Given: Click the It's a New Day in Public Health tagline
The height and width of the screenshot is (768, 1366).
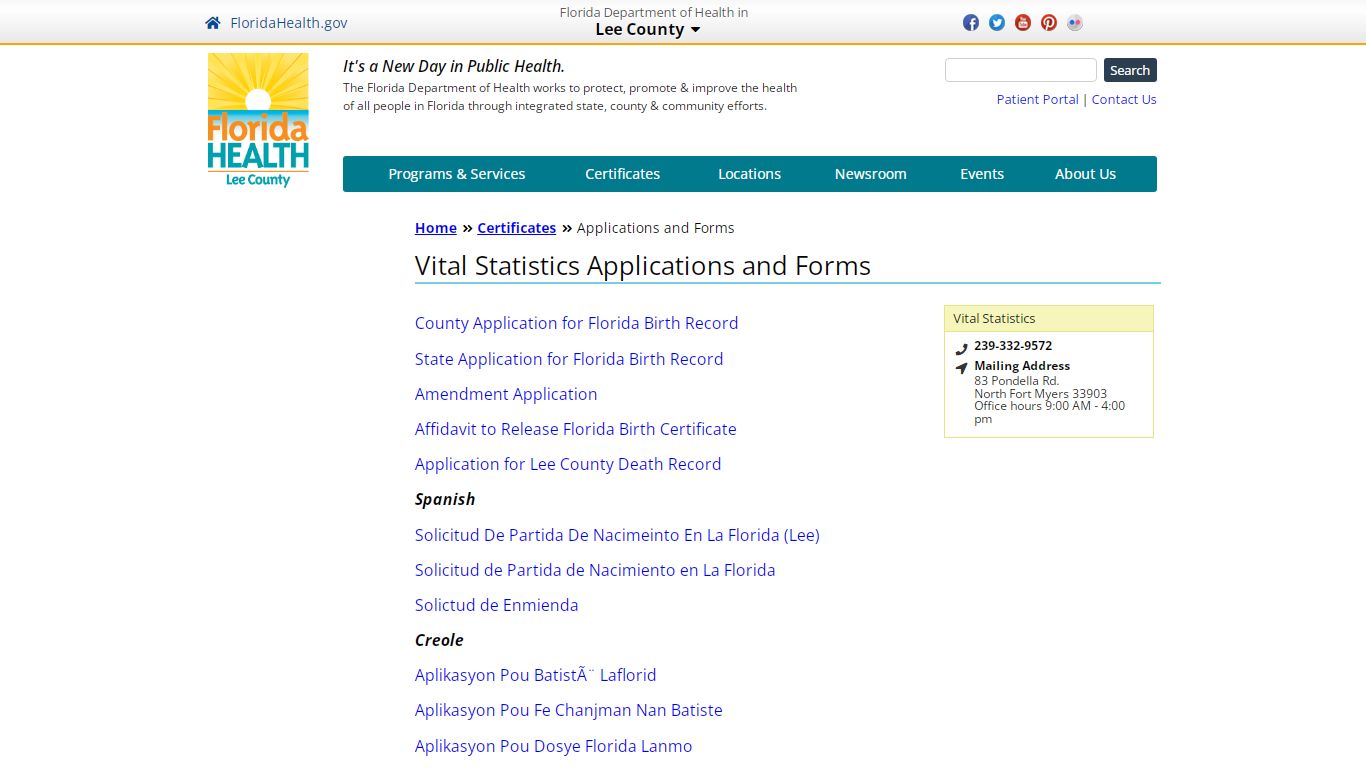Looking at the screenshot, I should pos(454,66).
